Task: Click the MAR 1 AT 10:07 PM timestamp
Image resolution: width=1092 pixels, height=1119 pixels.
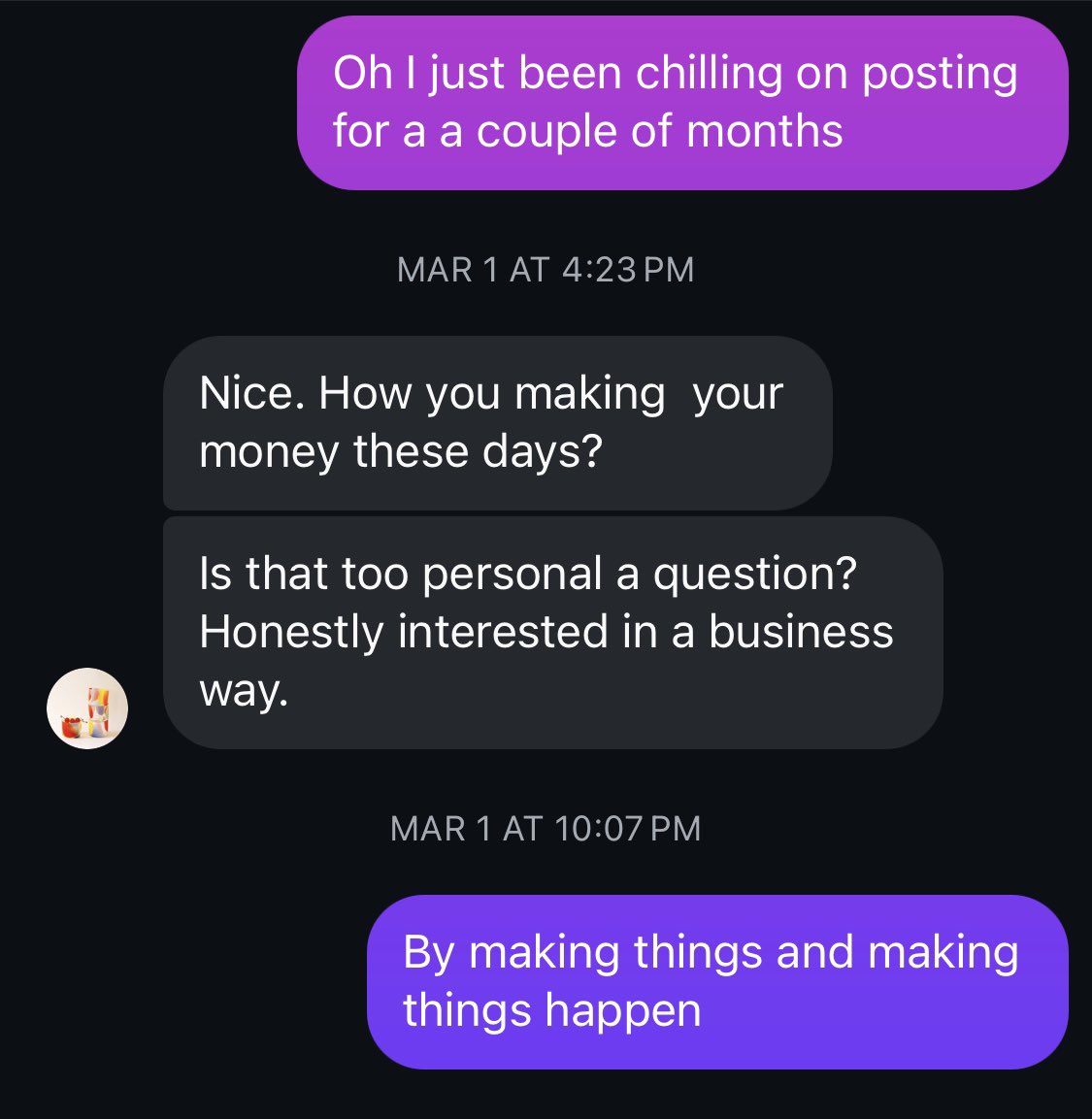Action: click(546, 829)
